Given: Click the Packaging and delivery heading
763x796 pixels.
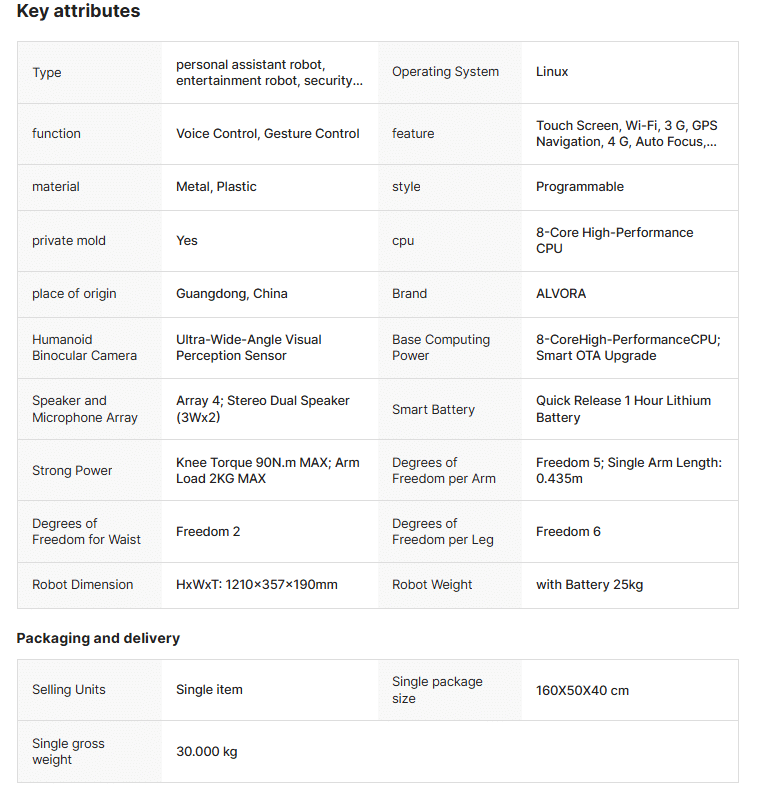Looking at the screenshot, I should pyautogui.click(x=98, y=638).
